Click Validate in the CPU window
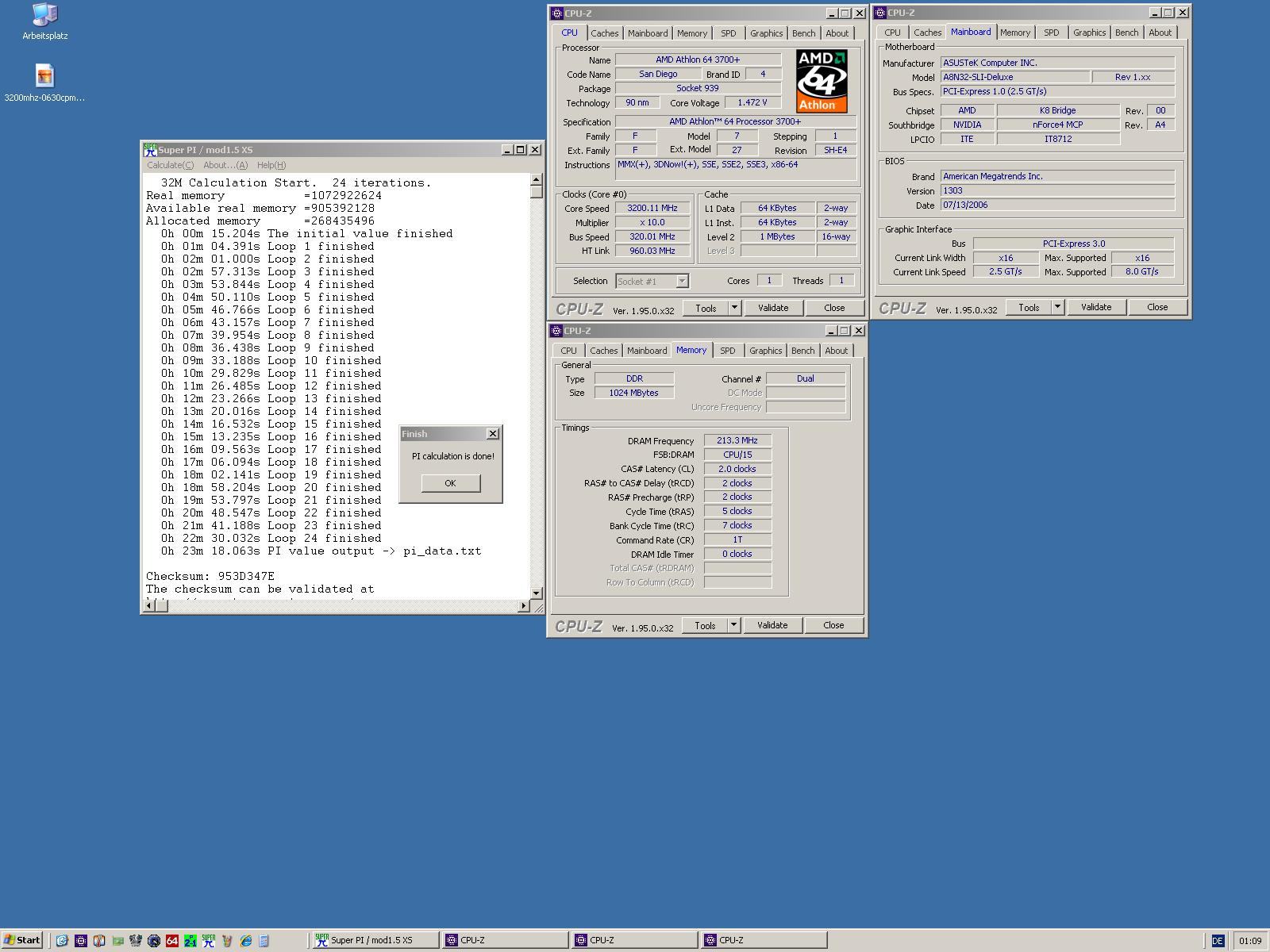 tap(773, 308)
